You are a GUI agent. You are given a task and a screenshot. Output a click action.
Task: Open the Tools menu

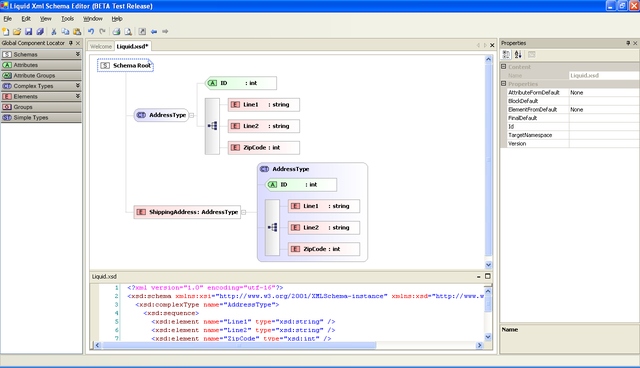(x=67, y=19)
